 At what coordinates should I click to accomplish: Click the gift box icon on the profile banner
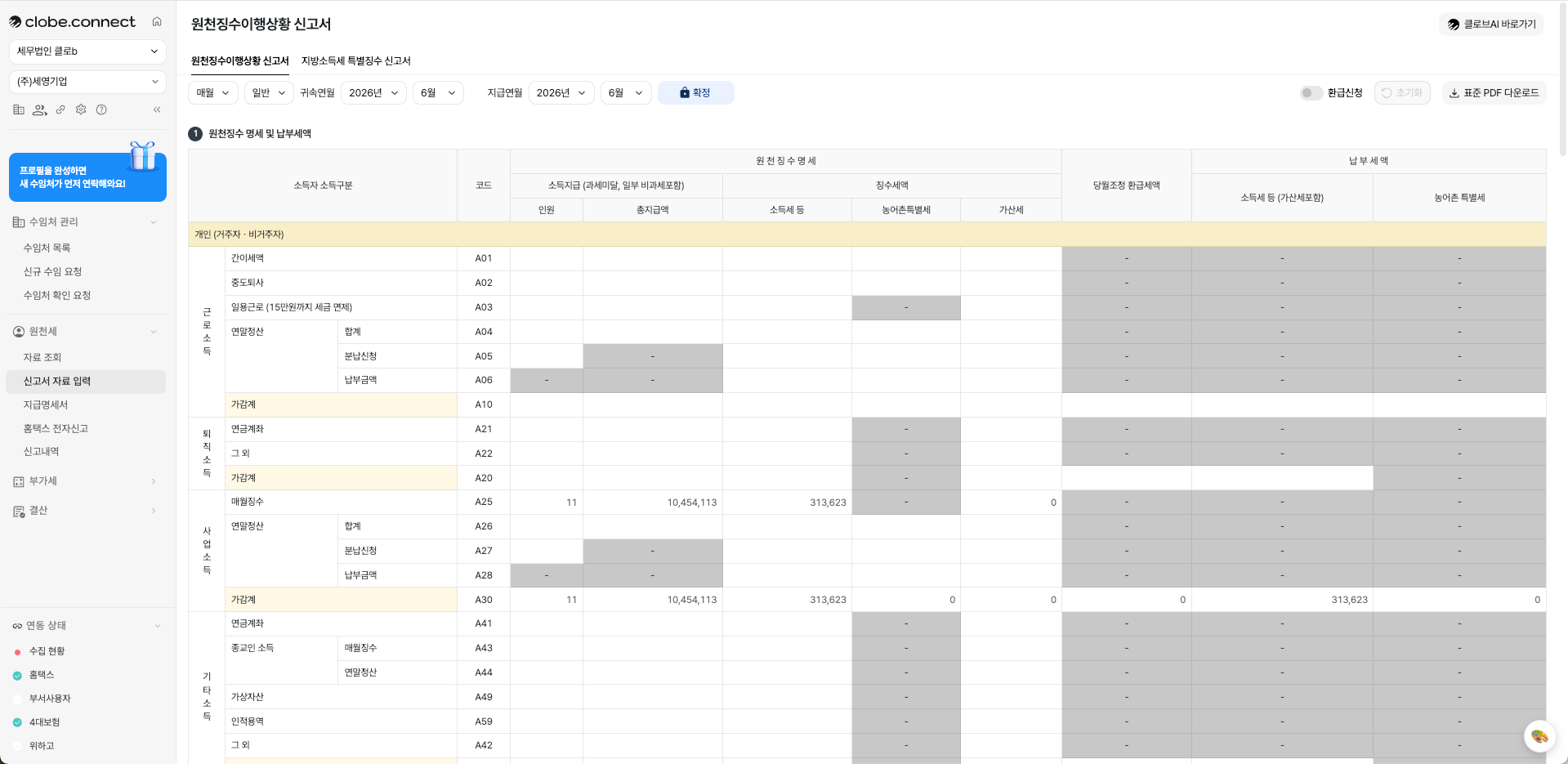click(143, 155)
